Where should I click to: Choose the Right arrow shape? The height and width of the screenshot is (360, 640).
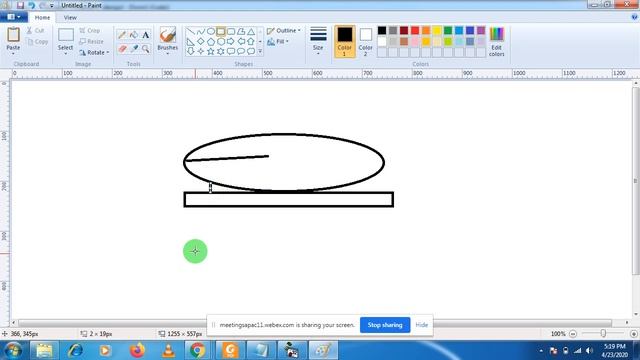pyautogui.click(x=231, y=42)
